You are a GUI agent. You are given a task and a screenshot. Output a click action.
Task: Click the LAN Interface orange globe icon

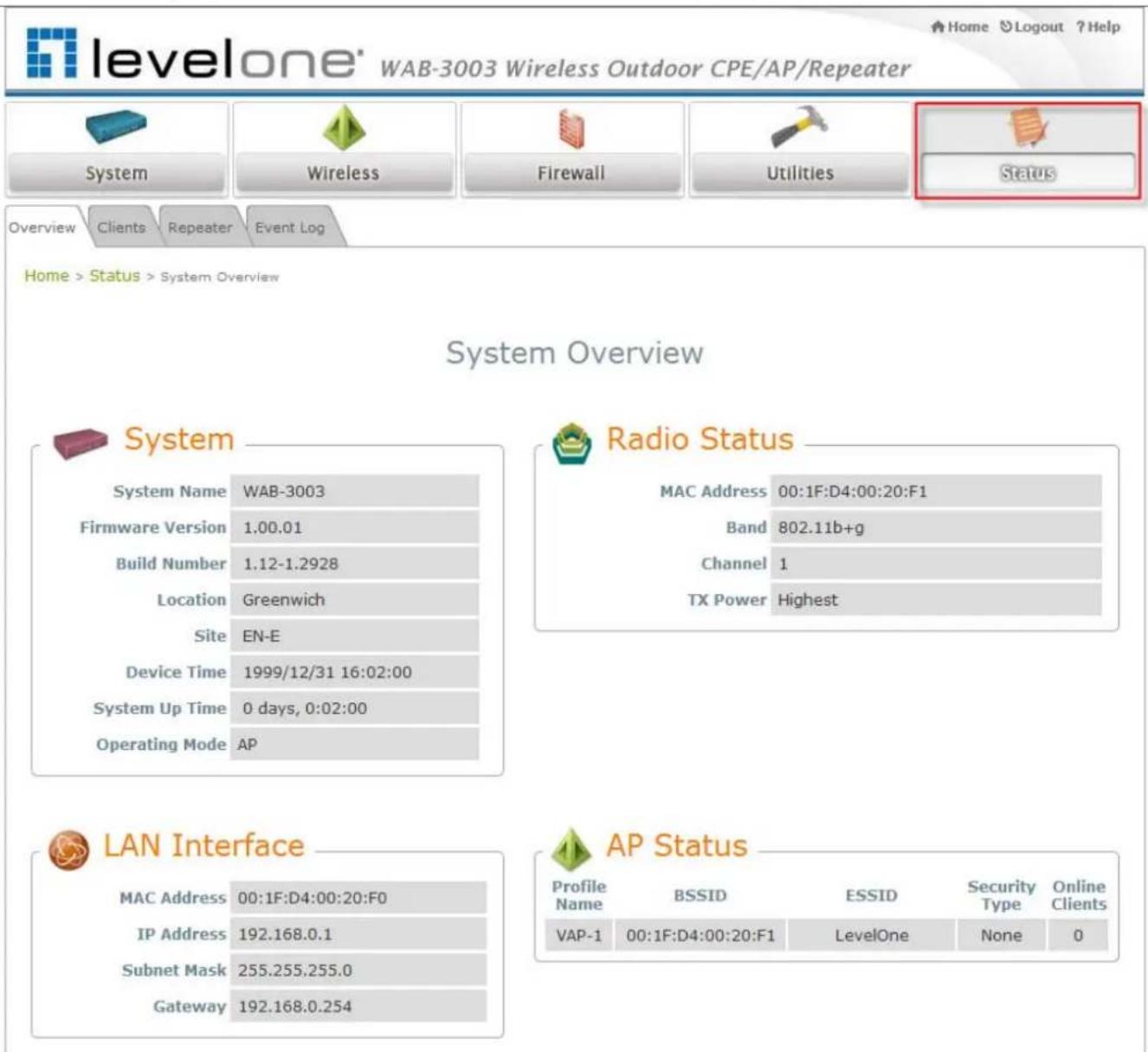(x=69, y=849)
